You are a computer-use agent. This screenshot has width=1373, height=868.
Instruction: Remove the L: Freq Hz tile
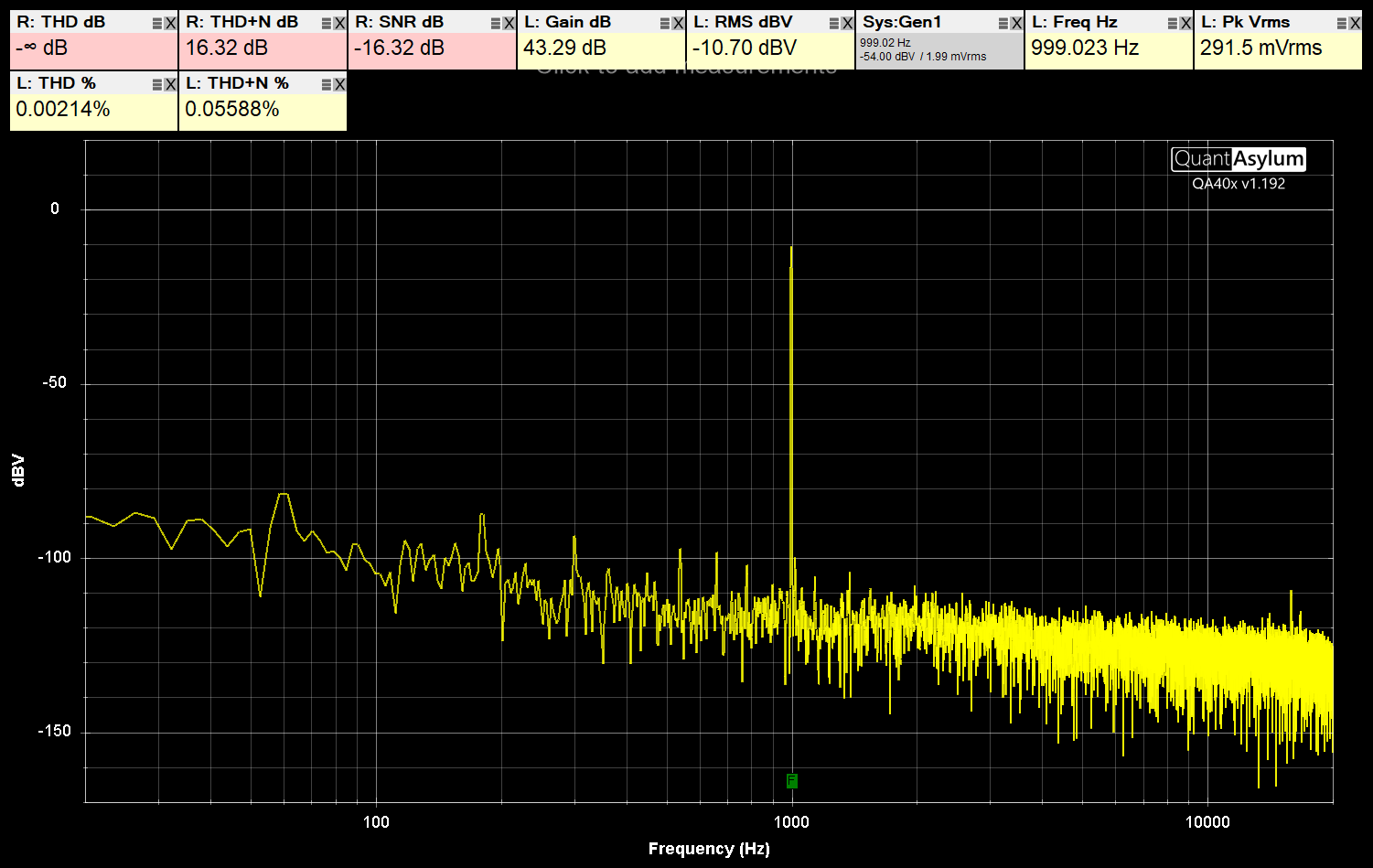pyautogui.click(x=1185, y=24)
